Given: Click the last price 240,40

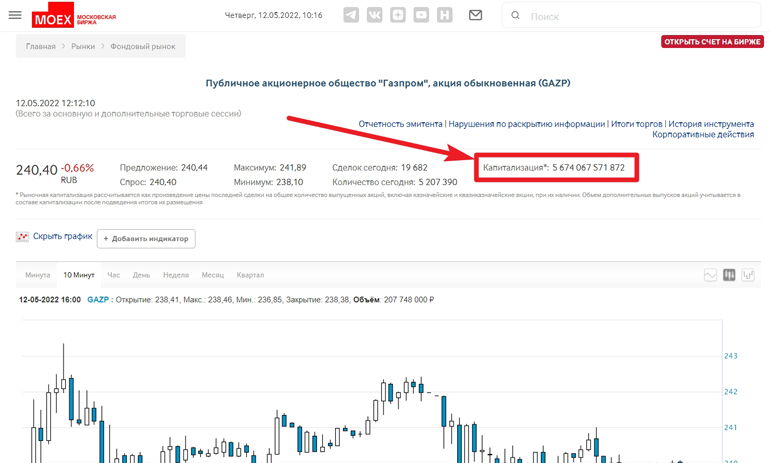Looking at the screenshot, I should tap(37, 170).
